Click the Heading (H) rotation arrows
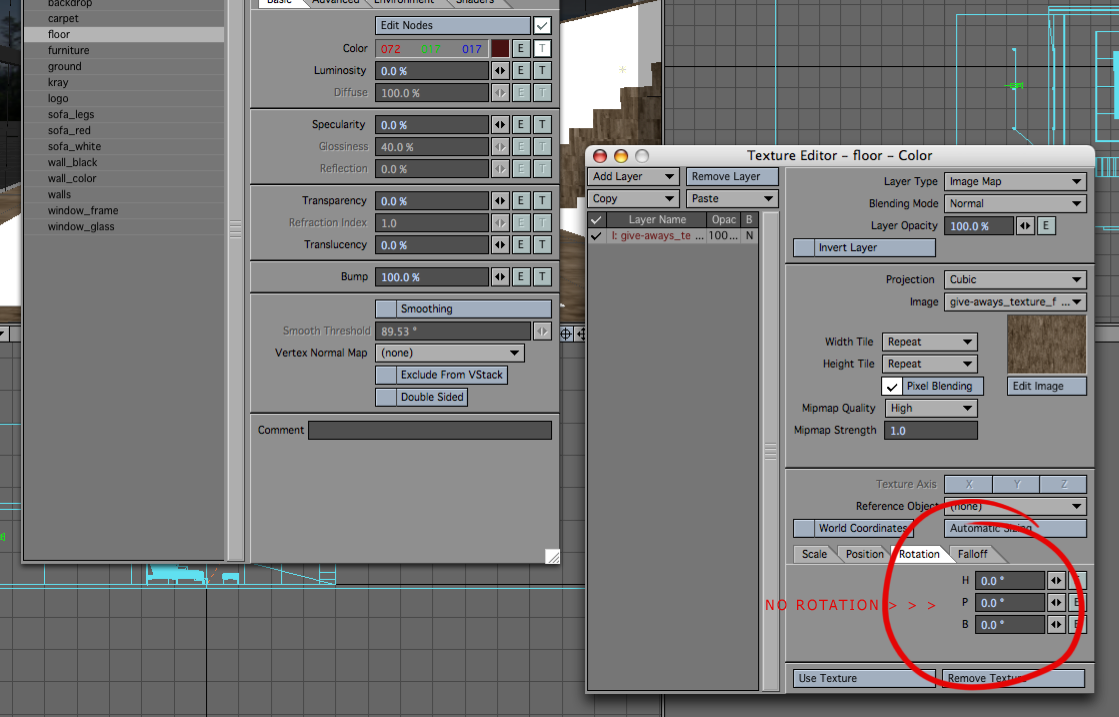The width and height of the screenshot is (1119, 717). [1056, 581]
